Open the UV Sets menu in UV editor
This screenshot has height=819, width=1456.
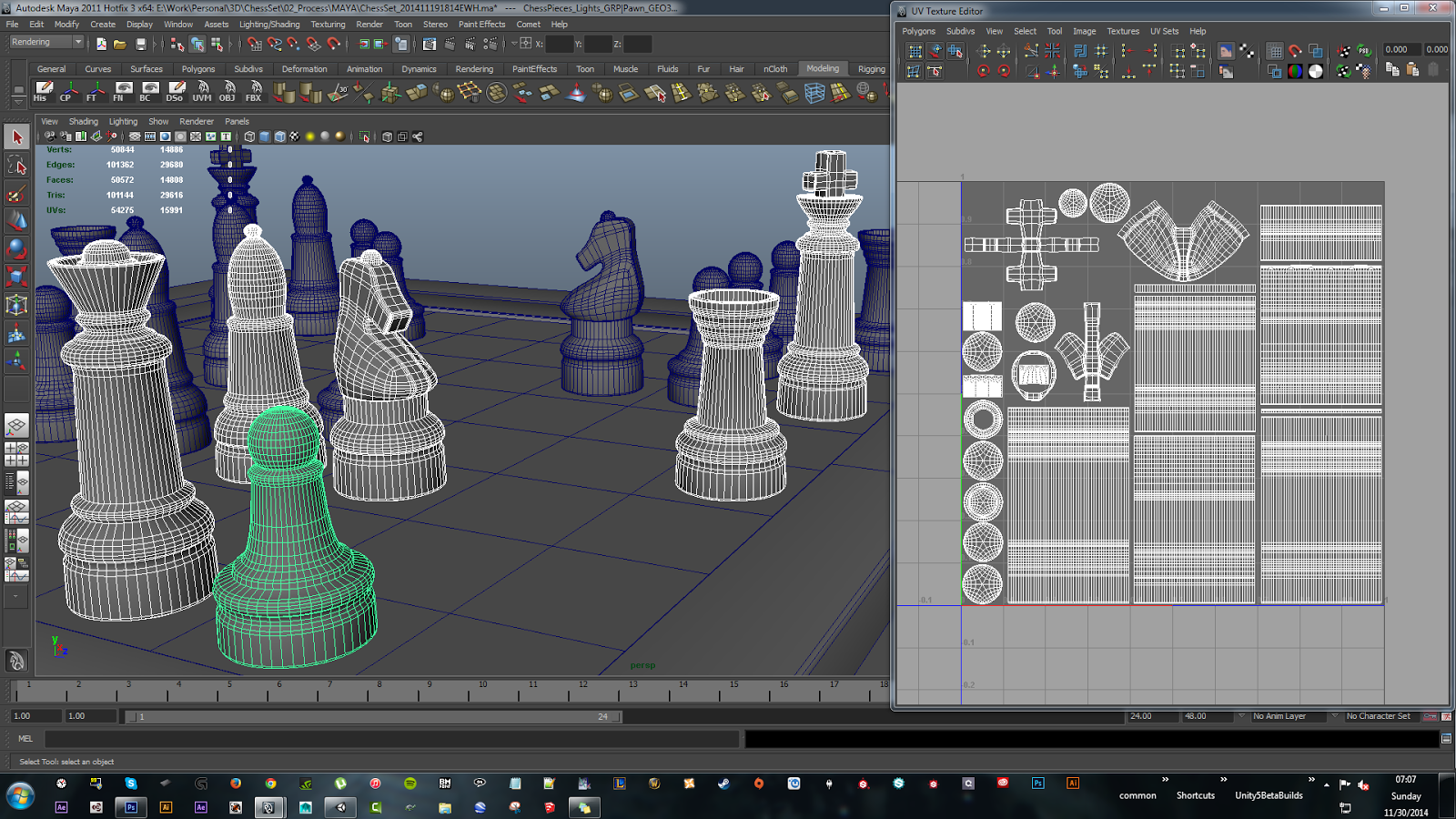pos(1164,31)
